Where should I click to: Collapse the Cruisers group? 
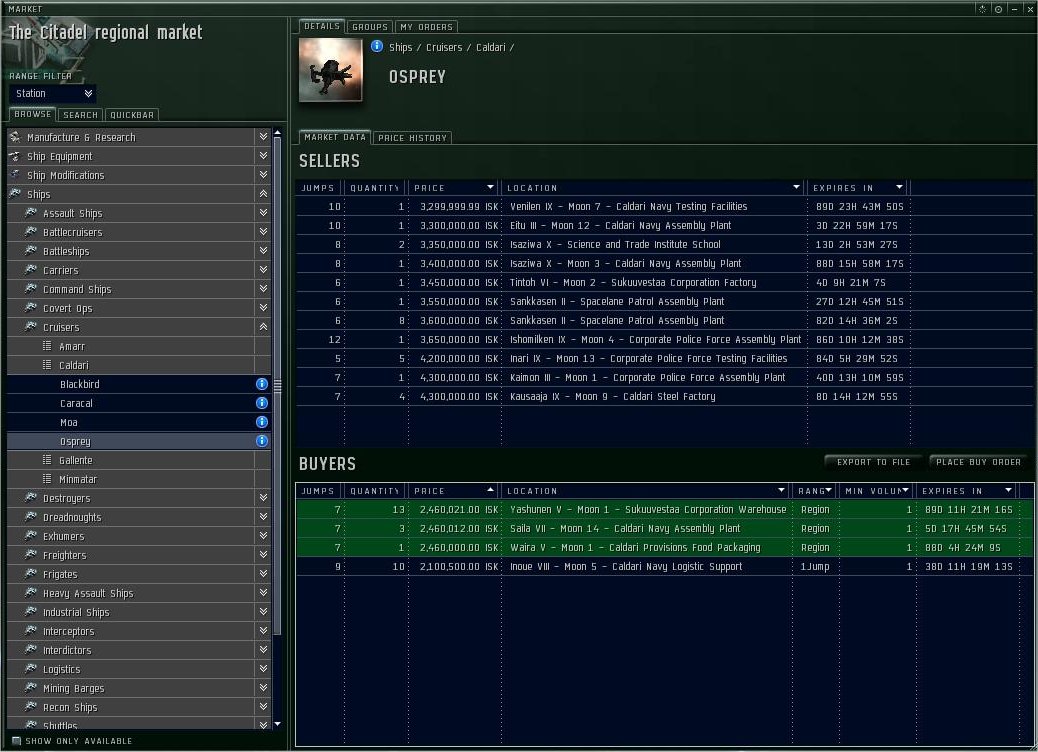click(x=263, y=327)
